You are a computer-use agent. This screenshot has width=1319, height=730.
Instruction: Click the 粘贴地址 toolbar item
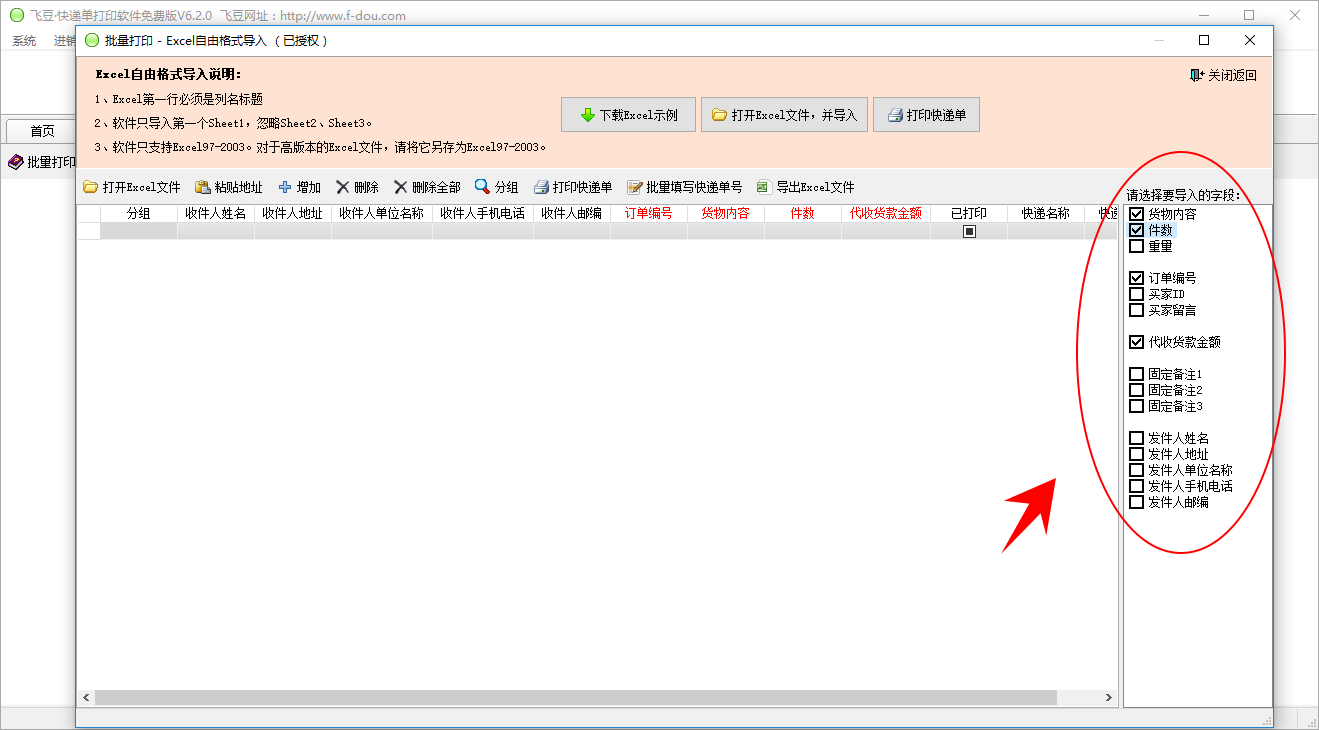point(228,187)
